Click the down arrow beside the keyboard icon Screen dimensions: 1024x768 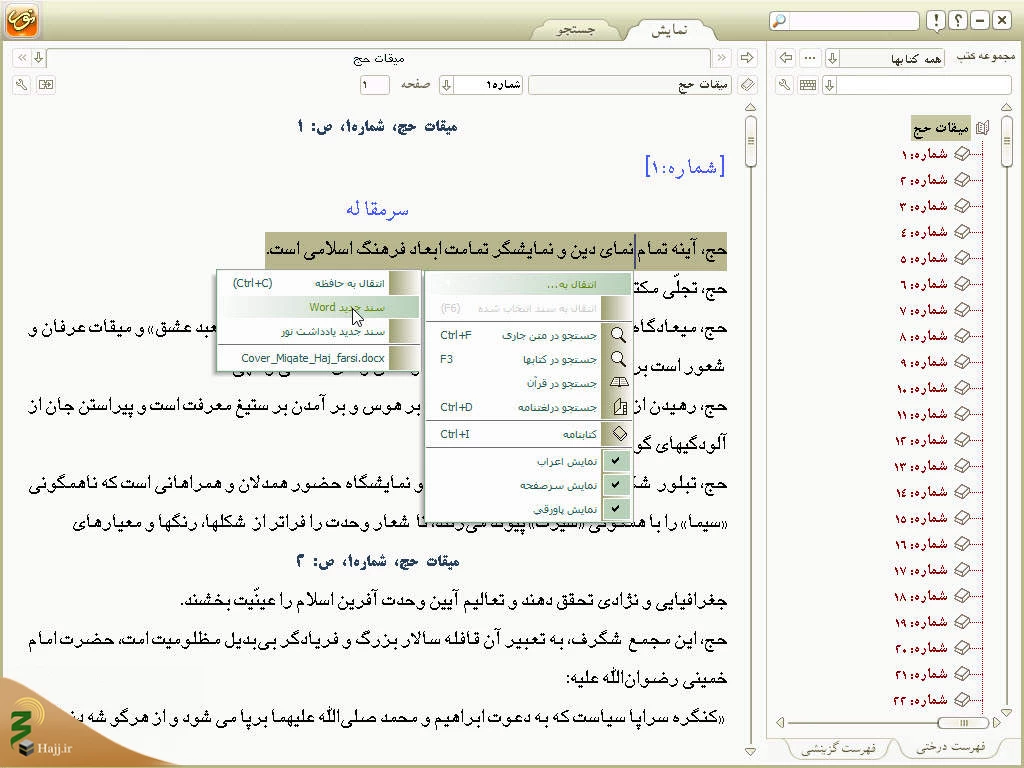(829, 85)
